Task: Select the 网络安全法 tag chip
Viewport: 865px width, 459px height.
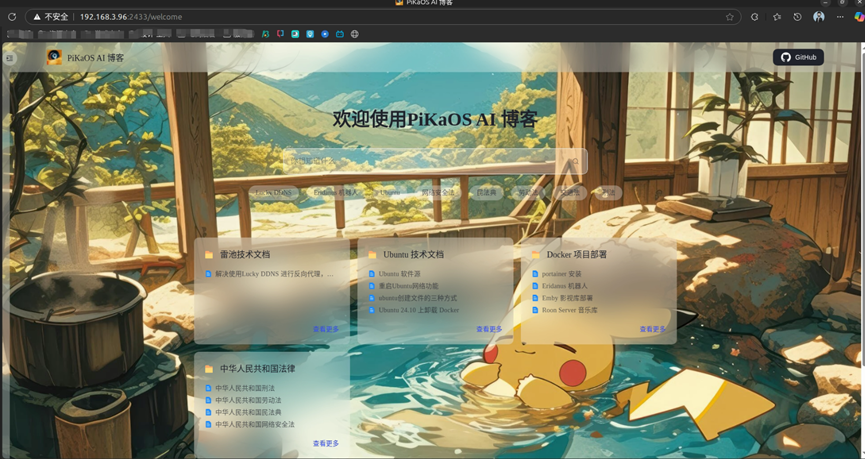Action: [439, 193]
